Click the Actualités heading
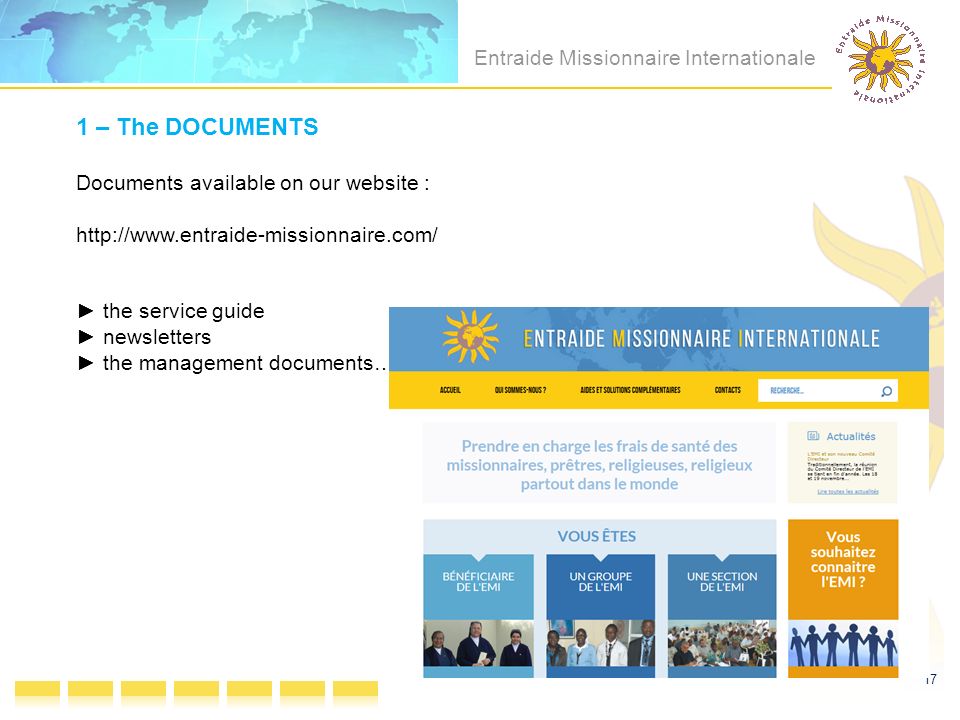This screenshot has width=960, height=720. 850,437
